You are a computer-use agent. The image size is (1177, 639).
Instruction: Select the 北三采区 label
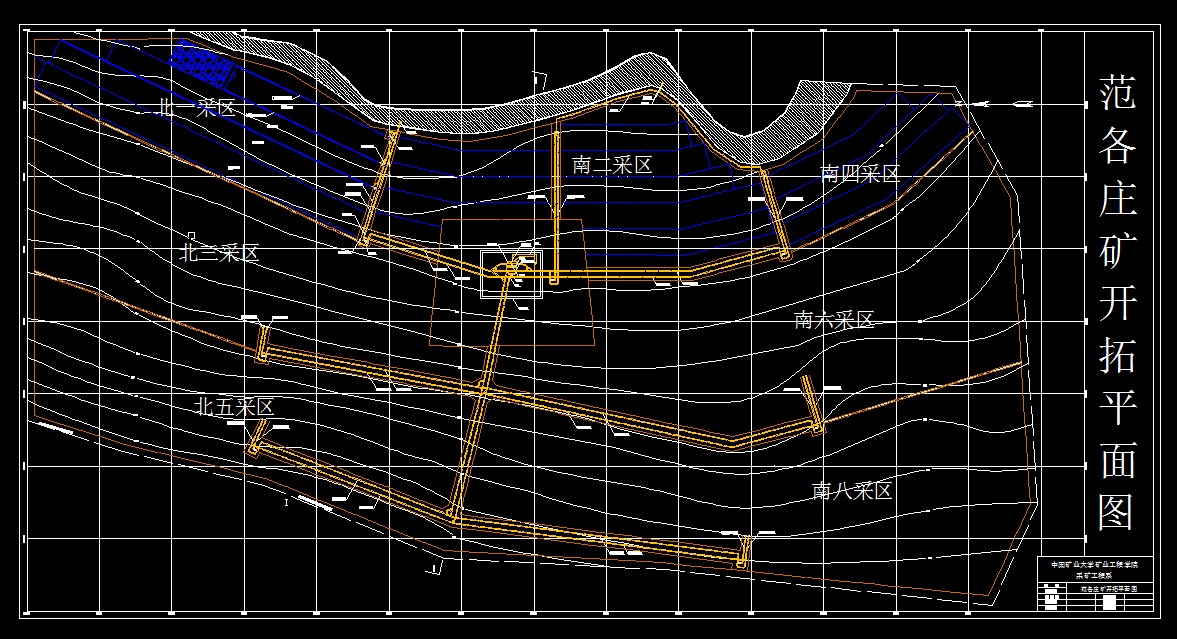pyautogui.click(x=219, y=253)
